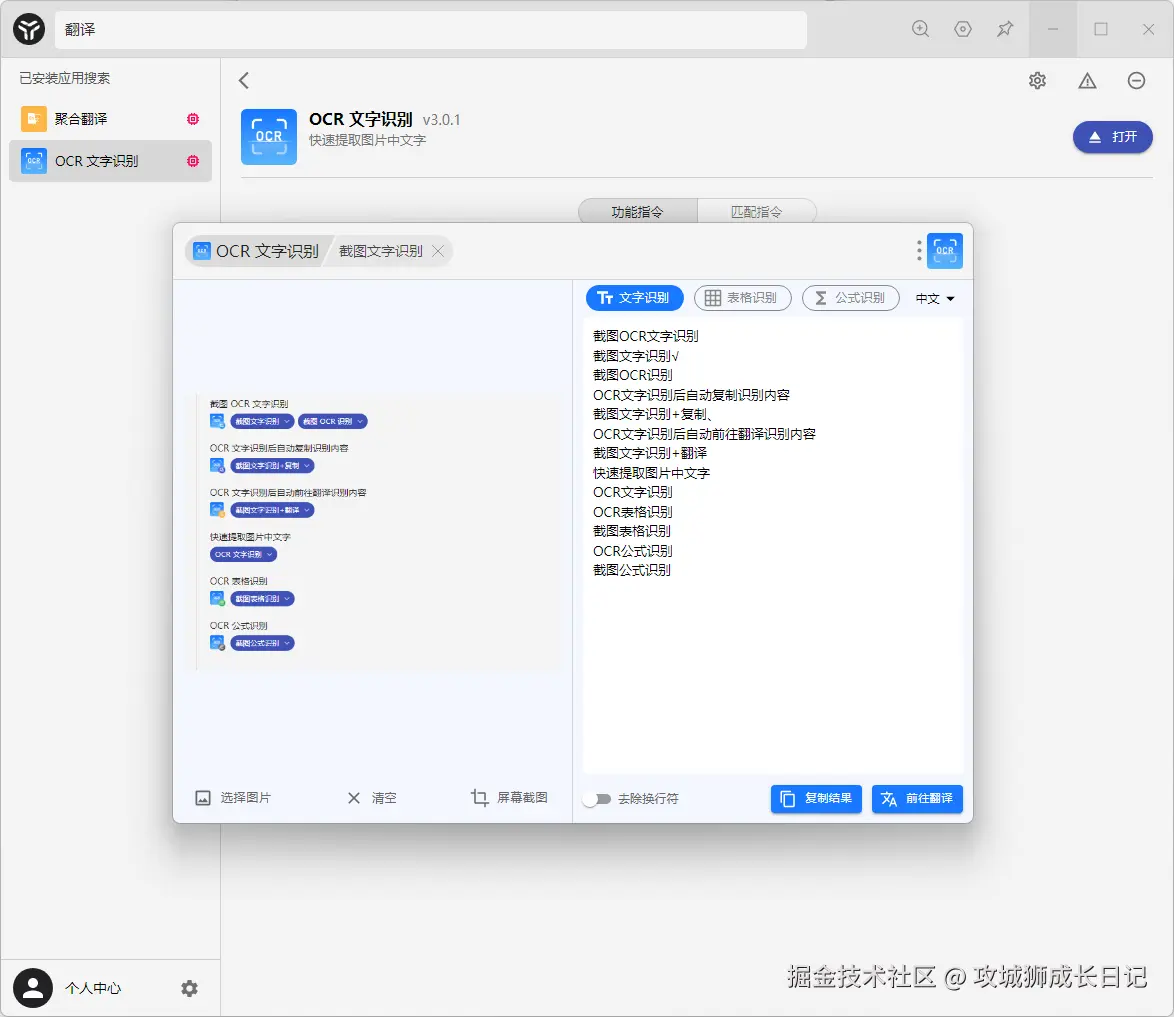Switch to the 功能指令 tab
This screenshot has width=1174, height=1017.
point(638,211)
